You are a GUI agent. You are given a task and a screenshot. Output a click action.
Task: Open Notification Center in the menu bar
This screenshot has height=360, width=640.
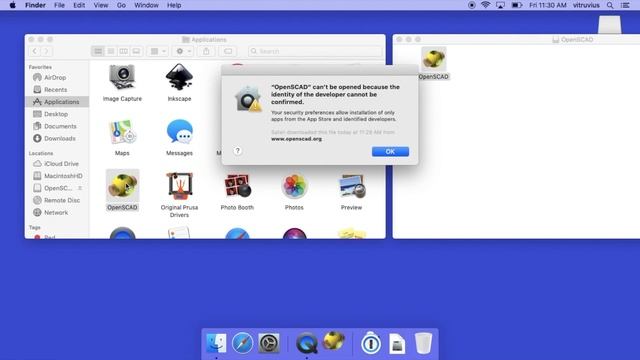point(625,5)
